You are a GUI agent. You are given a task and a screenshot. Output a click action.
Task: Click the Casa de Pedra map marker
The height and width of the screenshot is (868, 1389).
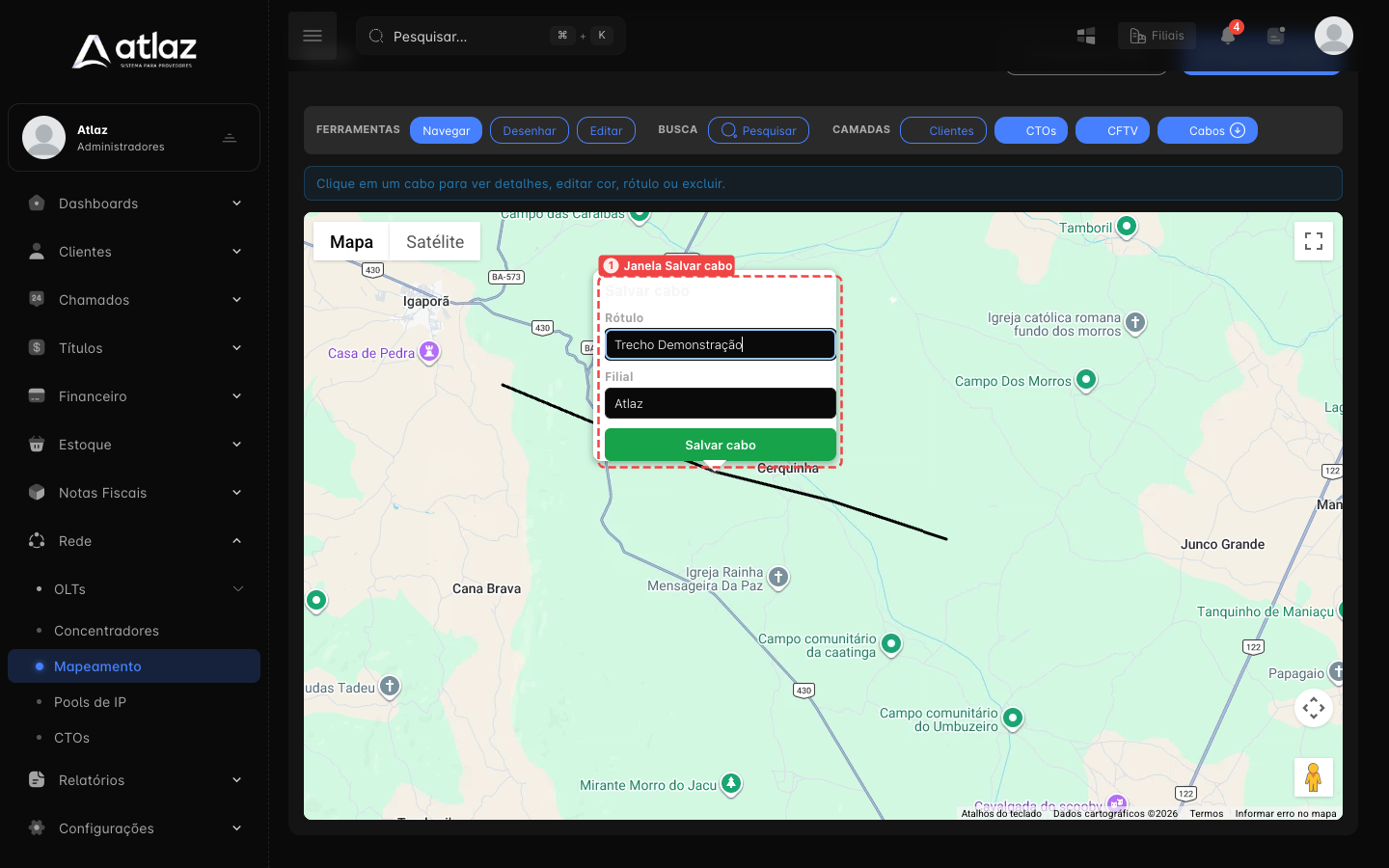(430, 351)
